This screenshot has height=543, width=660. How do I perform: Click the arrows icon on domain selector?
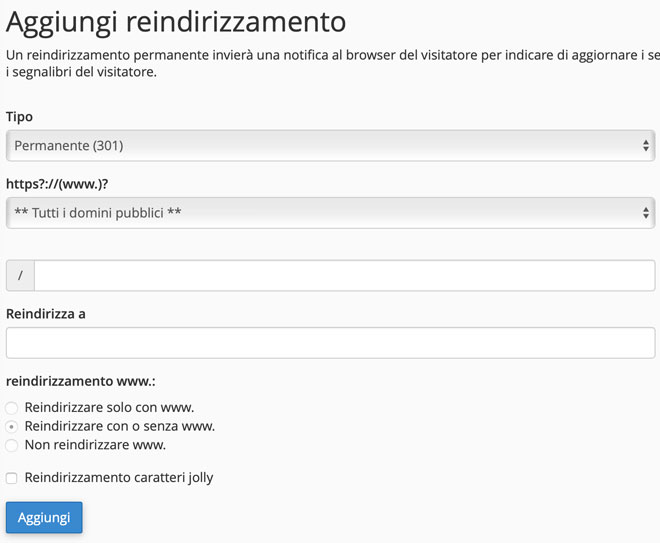click(x=646, y=212)
